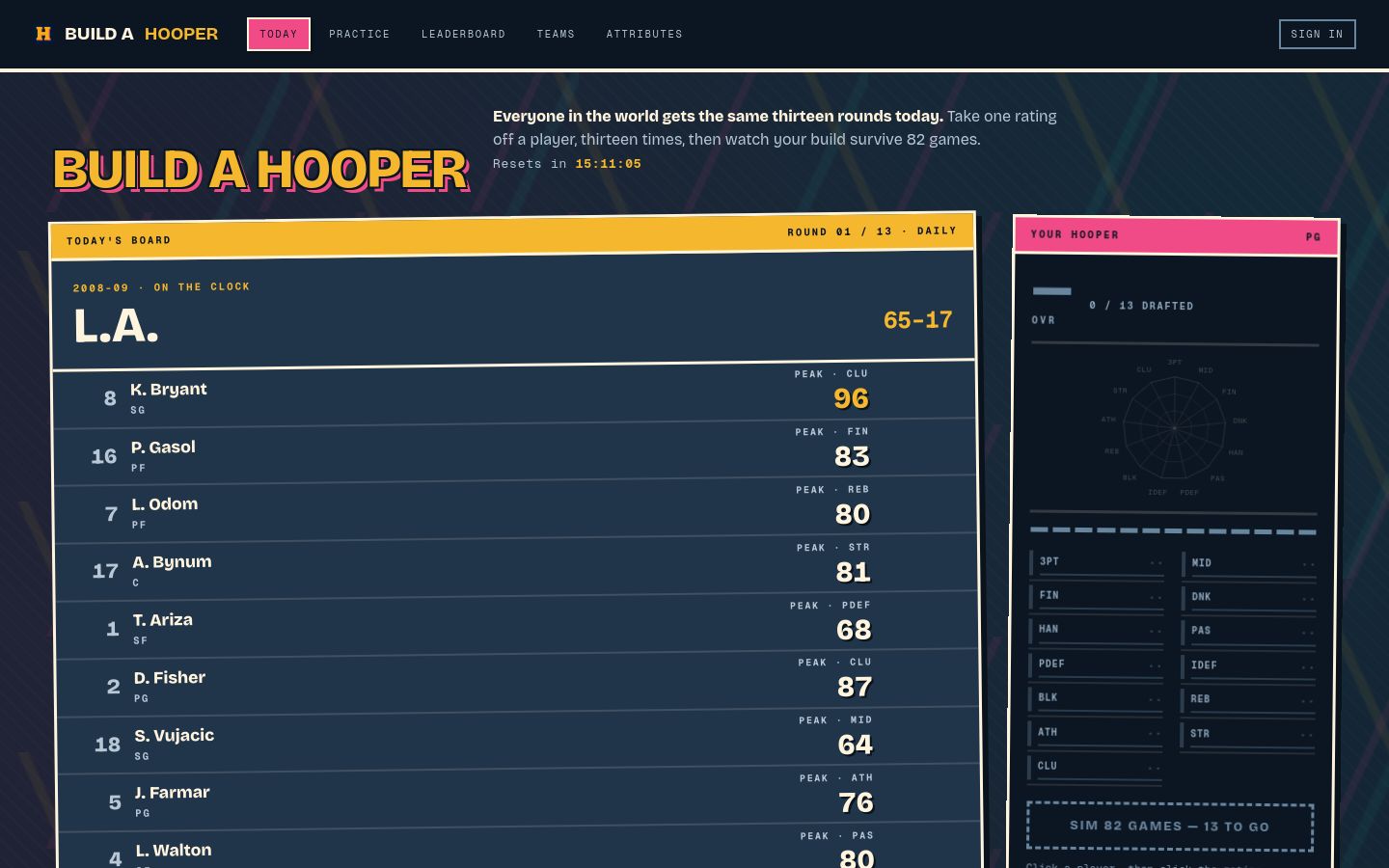The height and width of the screenshot is (868, 1389).
Task: Select the BLK attribute slot
Action: [1096, 699]
